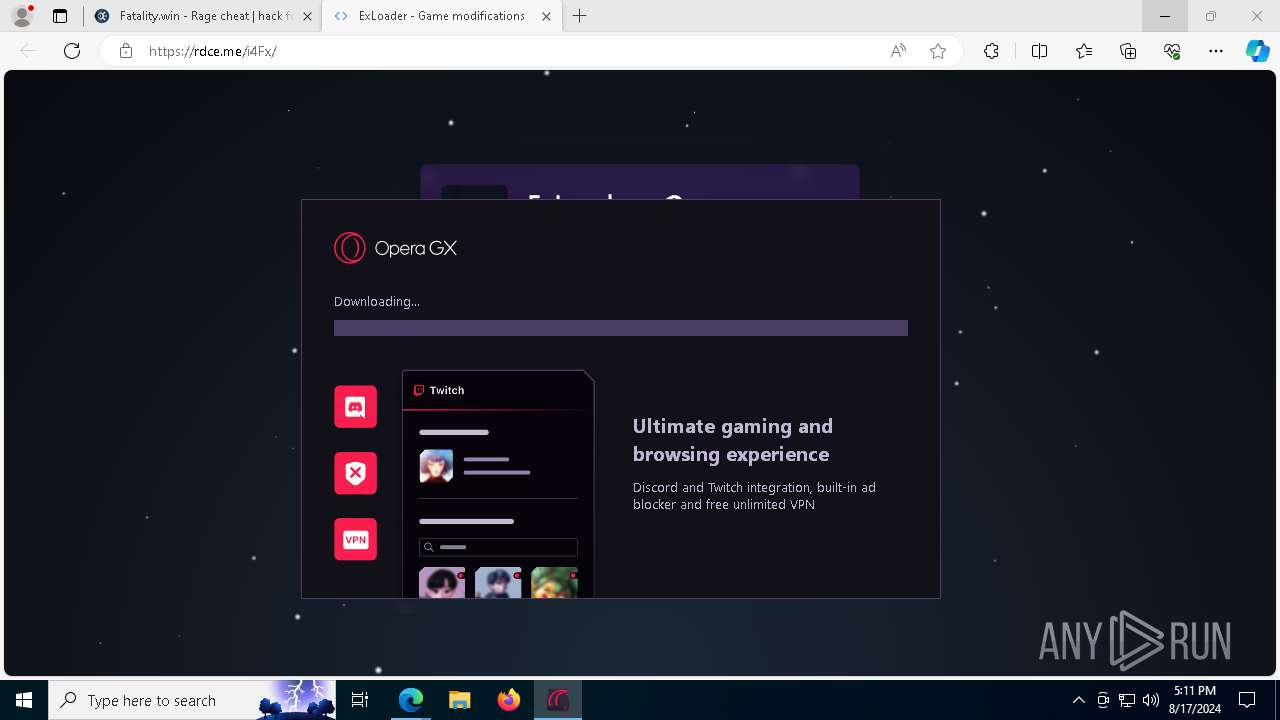The height and width of the screenshot is (720, 1280).
Task: Open the notification center
Action: pyautogui.click(x=1247, y=700)
